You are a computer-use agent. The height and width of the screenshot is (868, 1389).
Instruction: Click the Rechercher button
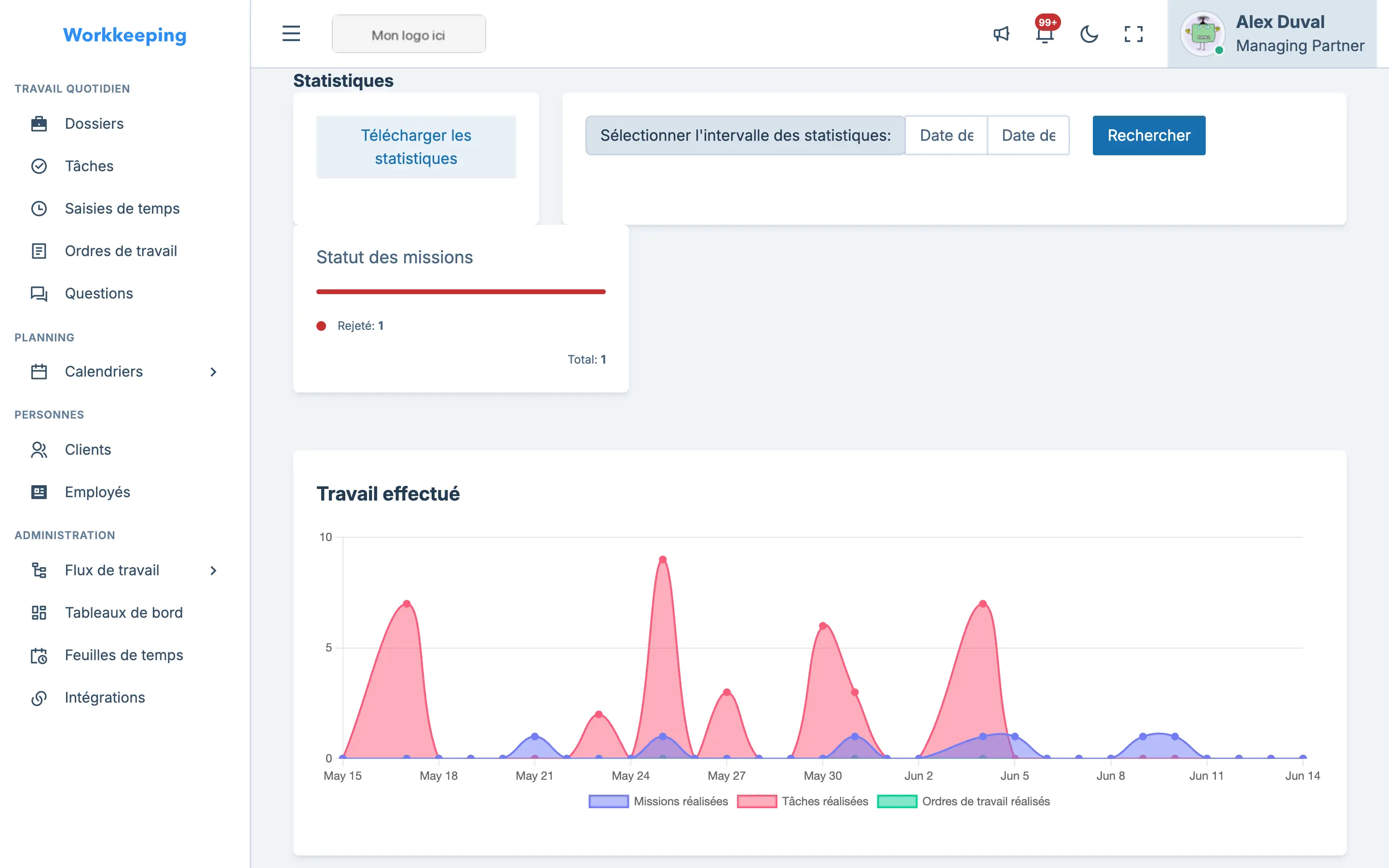(x=1148, y=136)
